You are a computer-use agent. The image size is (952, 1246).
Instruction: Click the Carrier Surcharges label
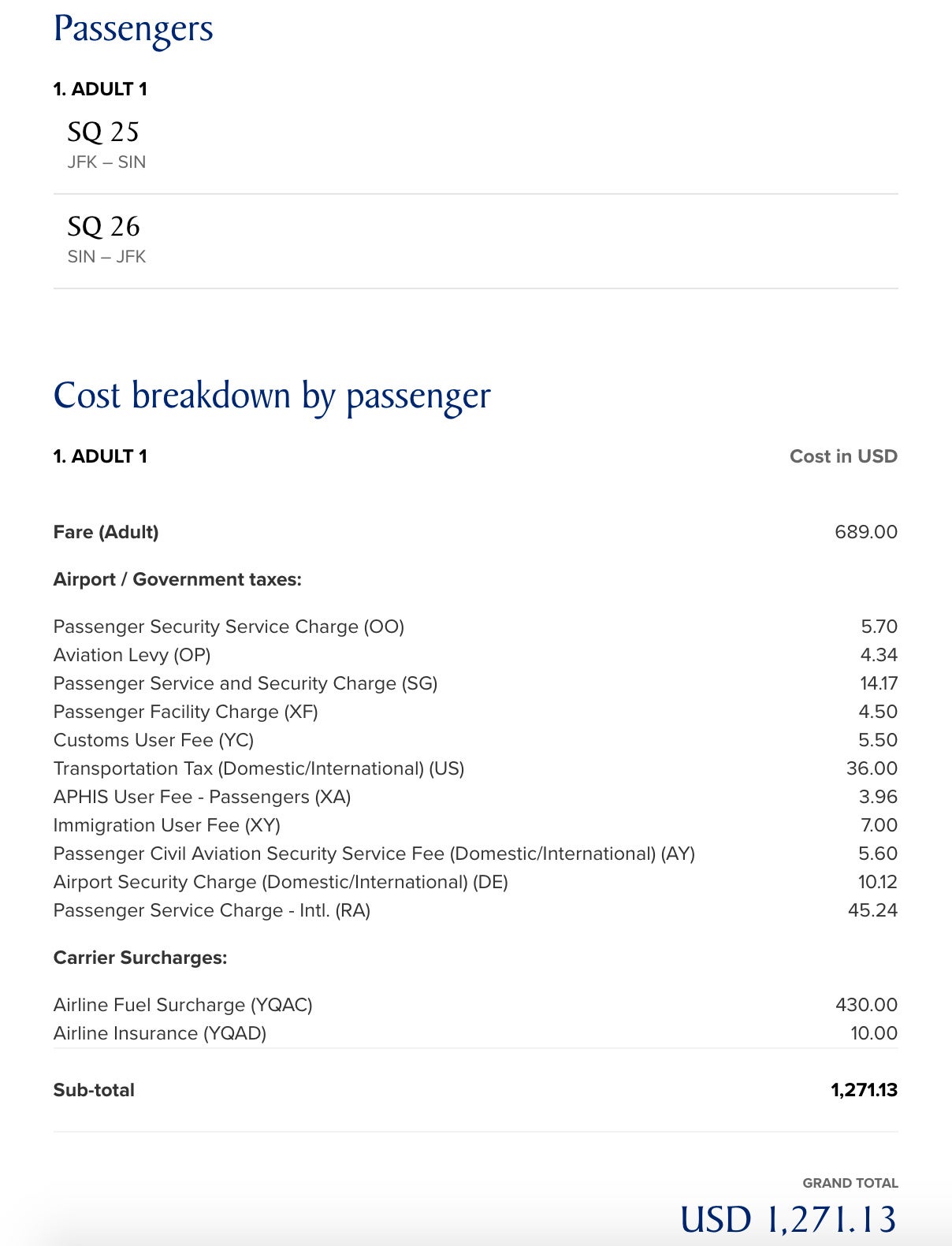[x=140, y=958]
